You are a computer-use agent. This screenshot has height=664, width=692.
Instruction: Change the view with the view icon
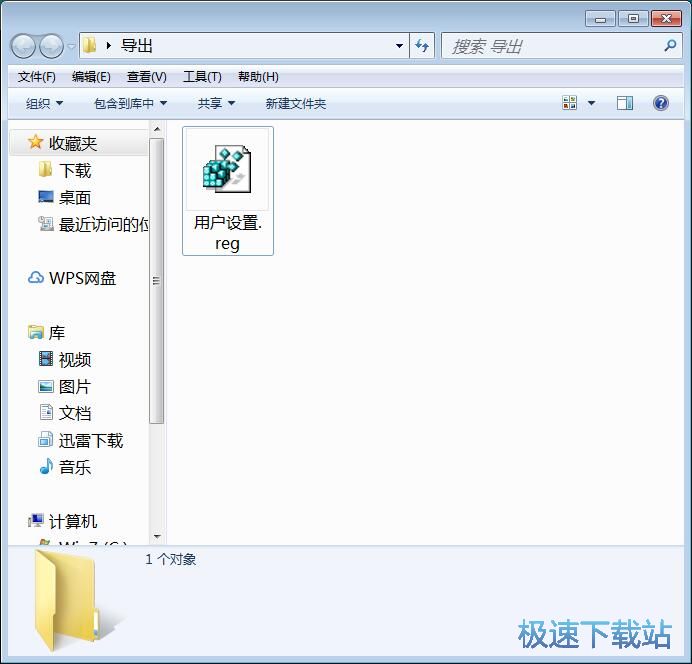point(570,103)
